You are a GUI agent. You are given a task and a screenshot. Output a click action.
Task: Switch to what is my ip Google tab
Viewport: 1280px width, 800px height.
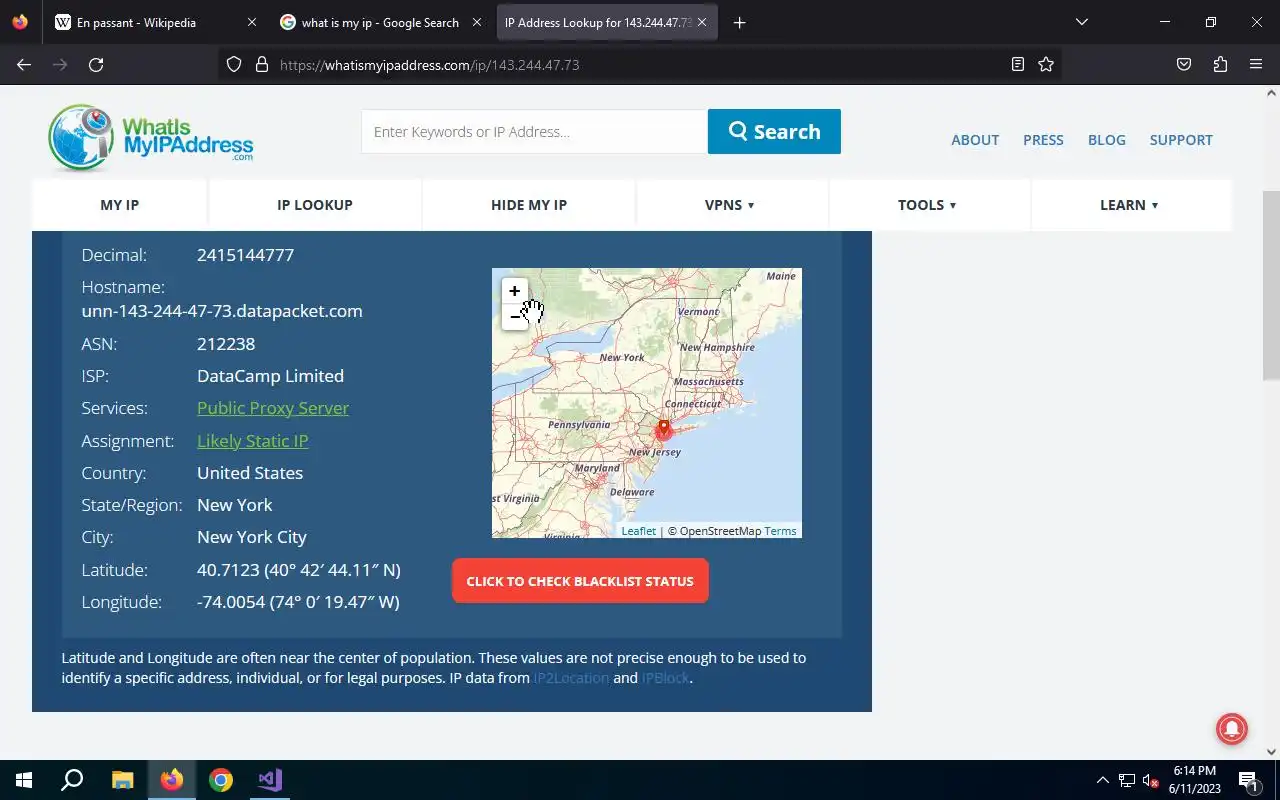pos(381,22)
